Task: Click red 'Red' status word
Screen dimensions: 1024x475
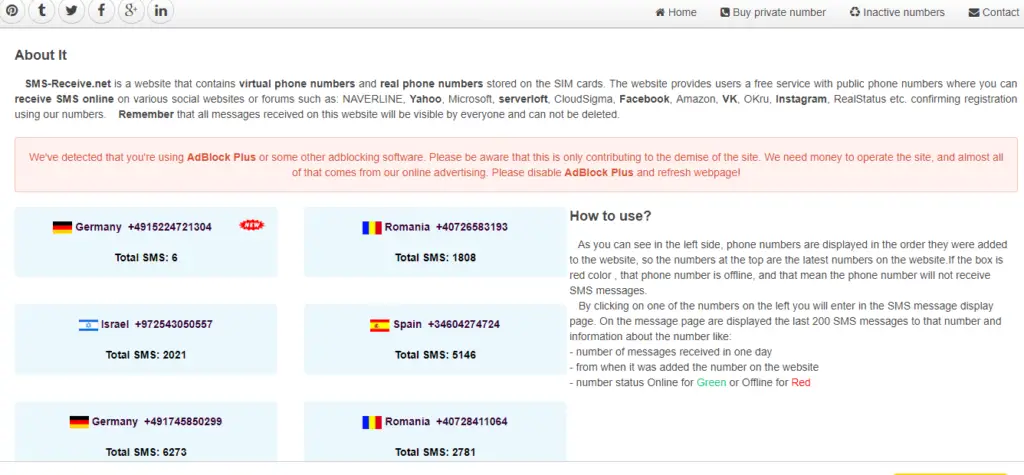Action: coord(801,382)
